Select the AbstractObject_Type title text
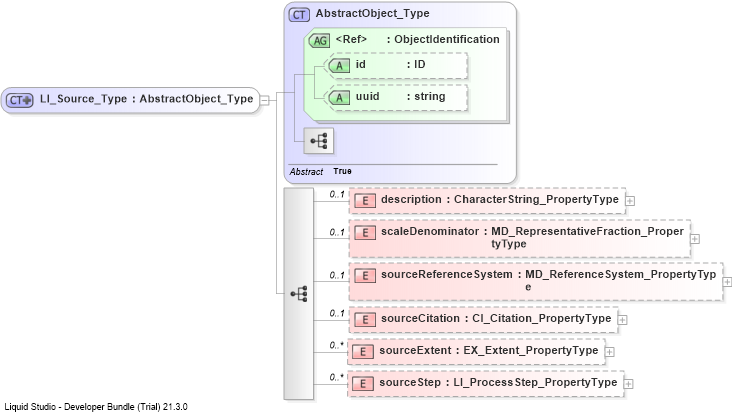732x412 pixels. pos(373,14)
